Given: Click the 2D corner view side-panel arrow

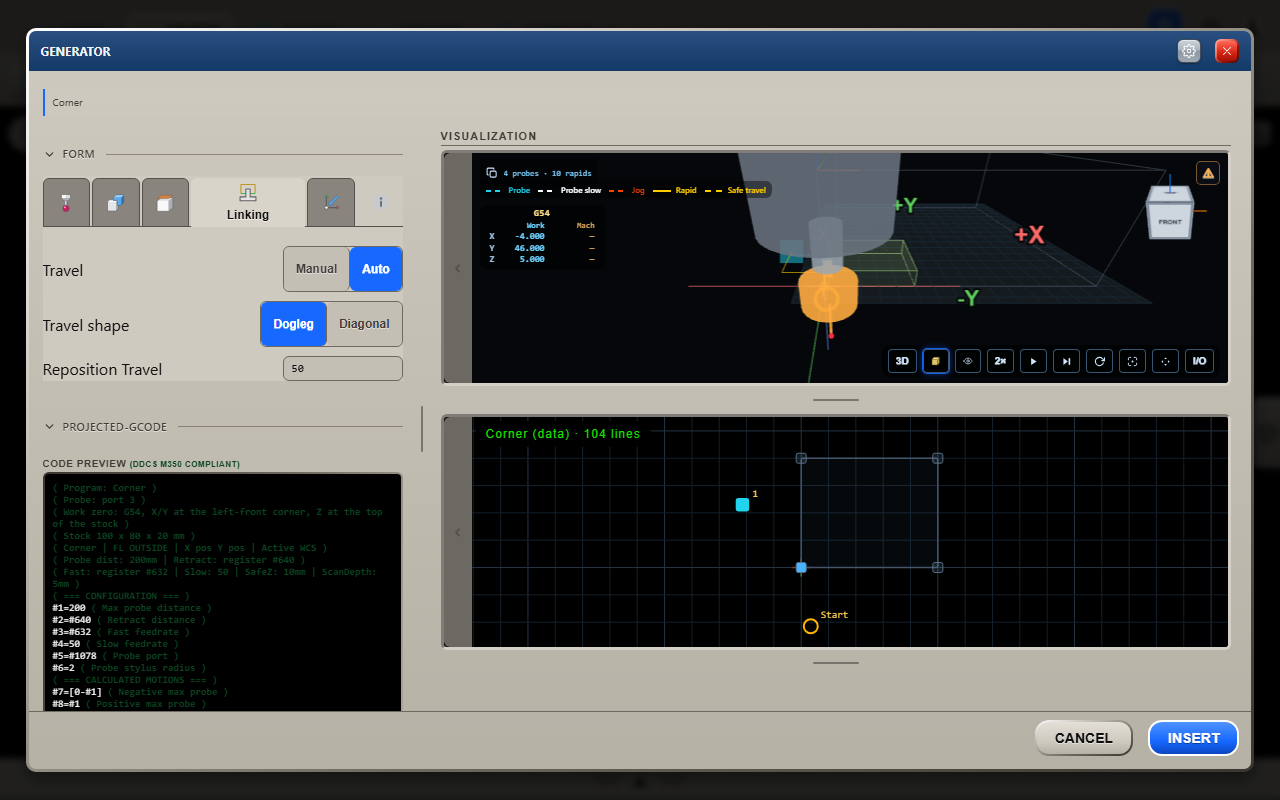Looking at the screenshot, I should [x=458, y=532].
